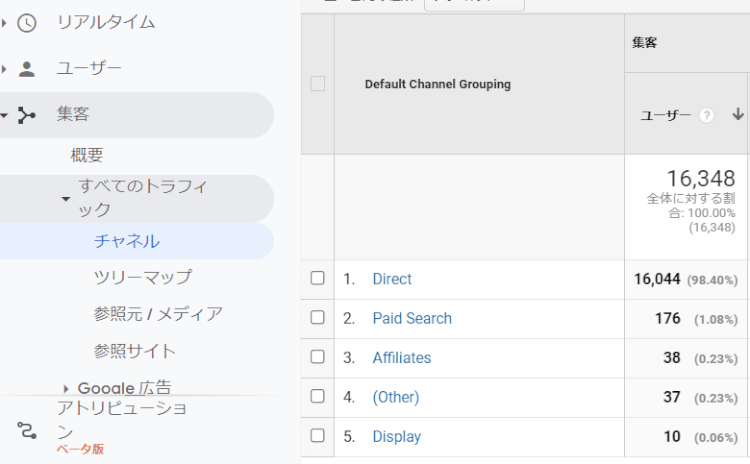Click the realtime clock icon
The height and width of the screenshot is (464, 750).
[x=27, y=23]
